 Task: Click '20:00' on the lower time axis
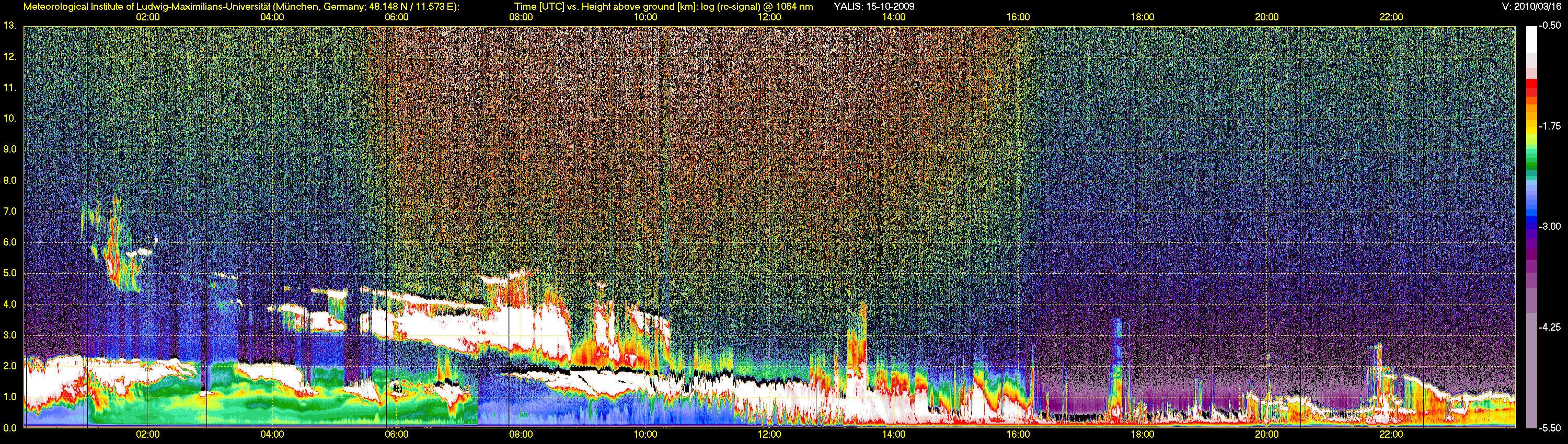point(1267,434)
